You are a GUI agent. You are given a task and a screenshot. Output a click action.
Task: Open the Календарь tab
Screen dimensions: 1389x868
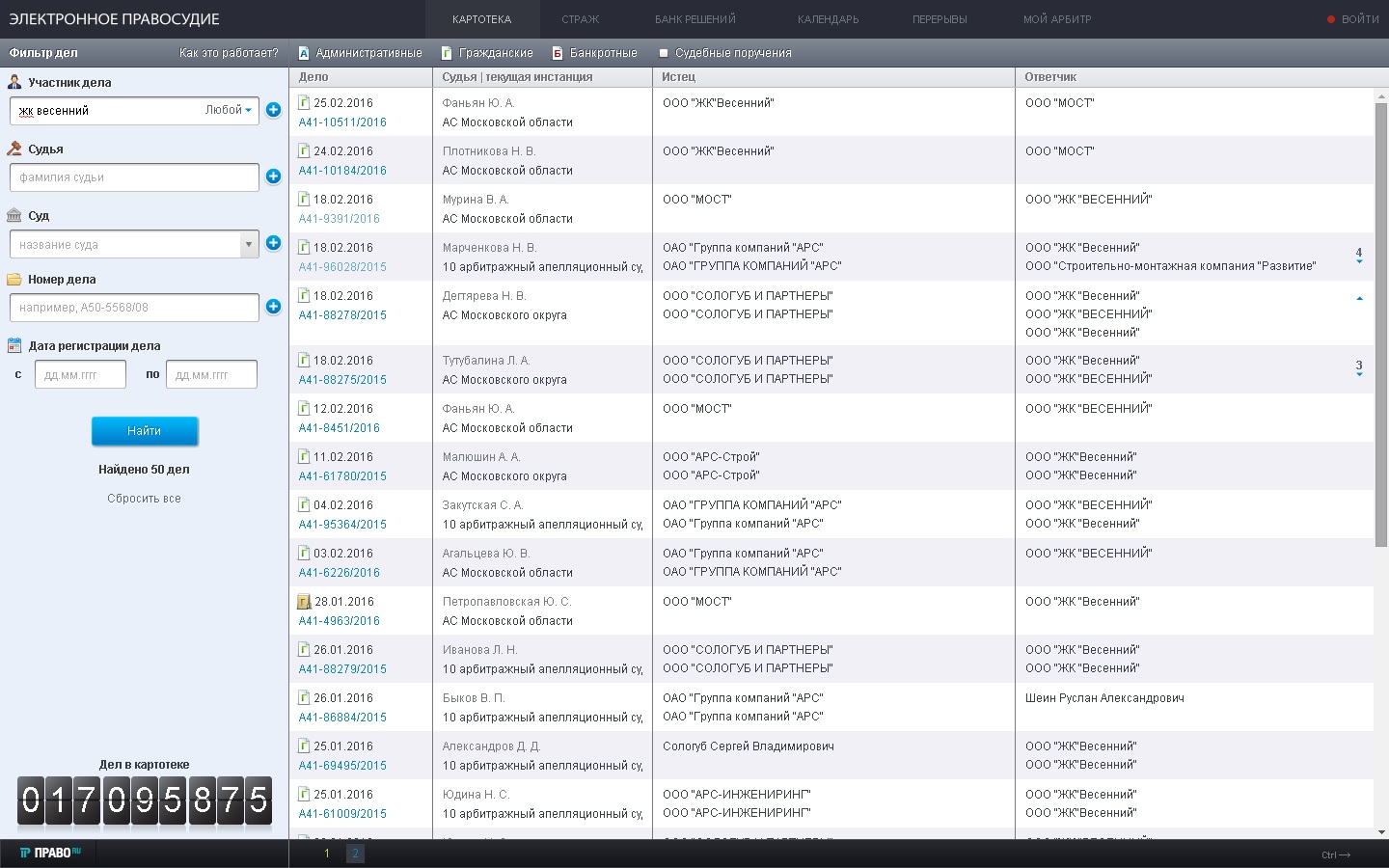828,19
